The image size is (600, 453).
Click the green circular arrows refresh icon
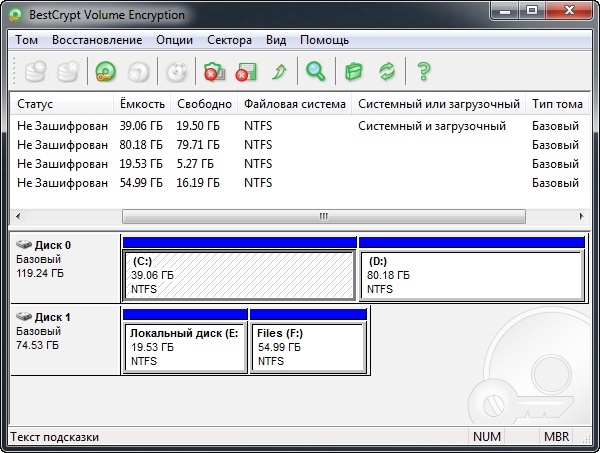[x=386, y=71]
